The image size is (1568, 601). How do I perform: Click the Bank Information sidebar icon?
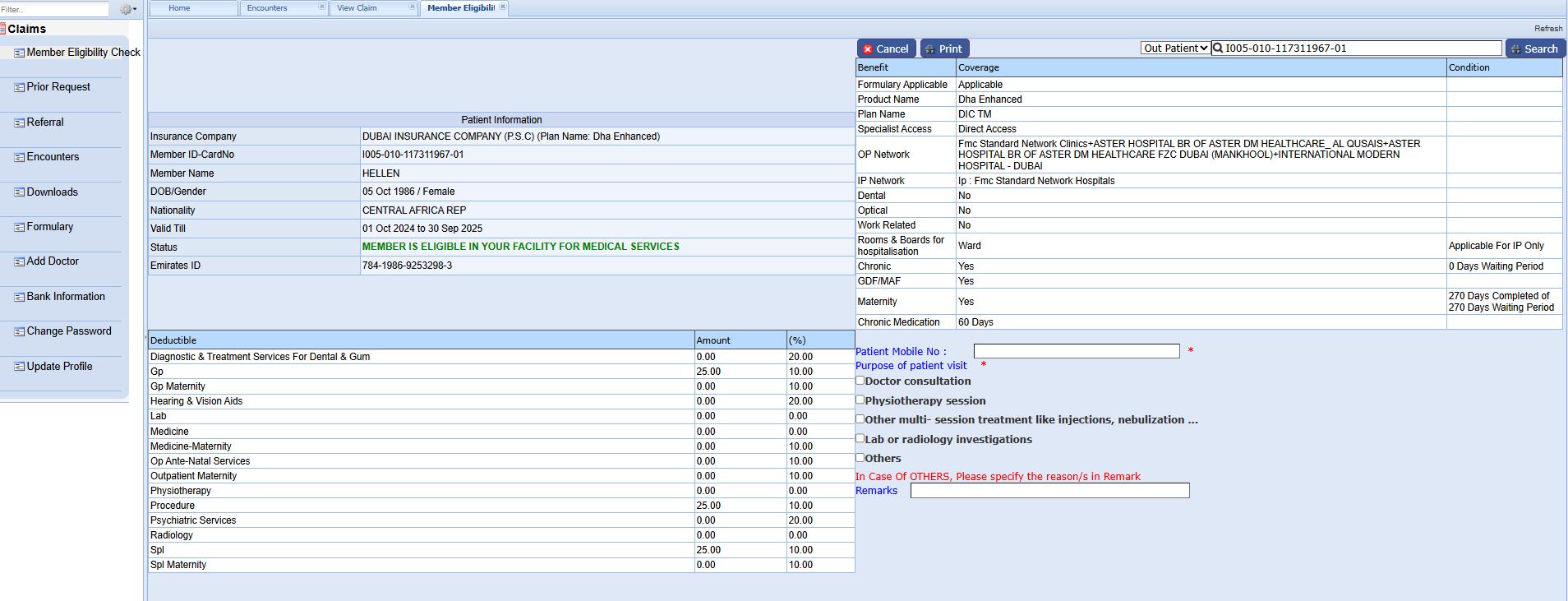tap(19, 297)
